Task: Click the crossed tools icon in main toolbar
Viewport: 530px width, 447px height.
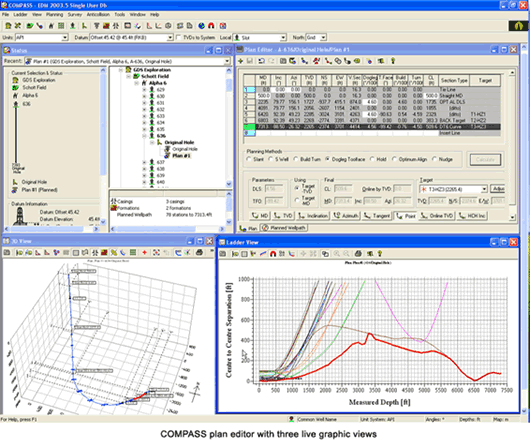Action: (18, 26)
